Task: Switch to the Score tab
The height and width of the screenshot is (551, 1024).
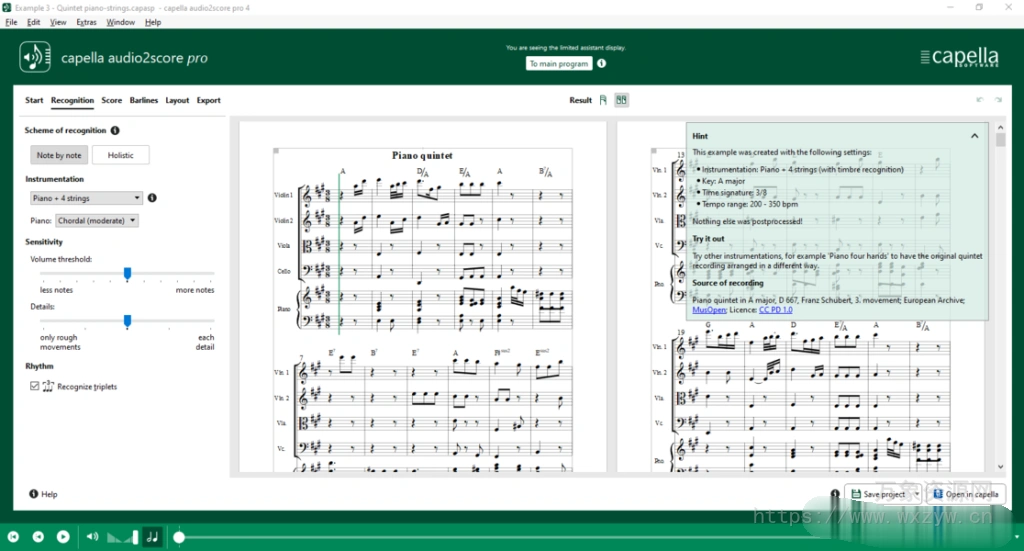Action: pyautogui.click(x=112, y=100)
